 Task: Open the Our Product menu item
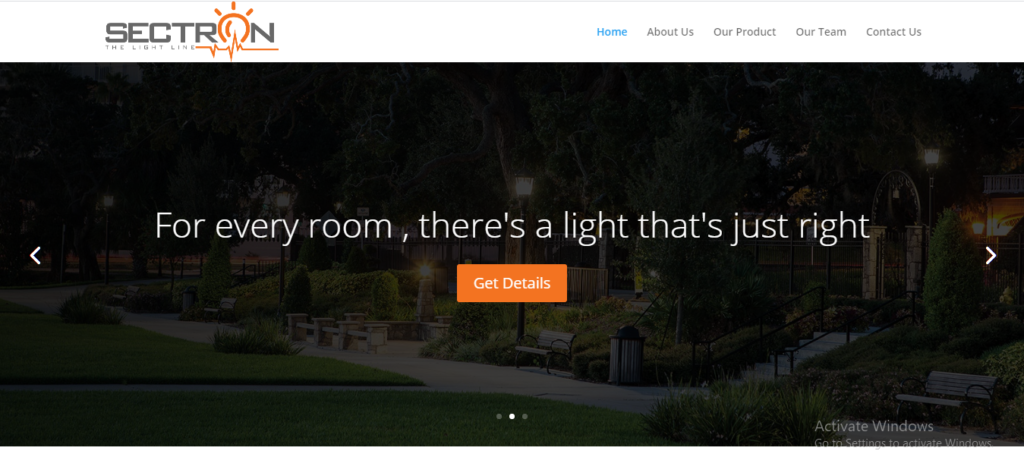click(744, 31)
